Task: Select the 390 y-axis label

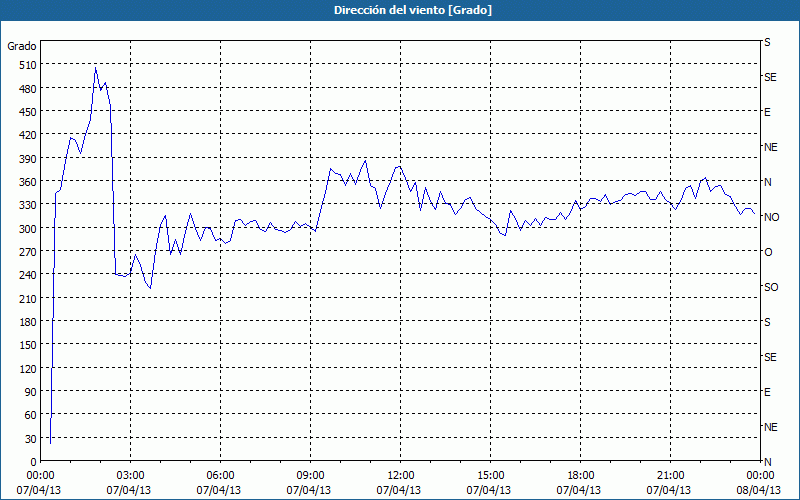Action: tap(28, 159)
